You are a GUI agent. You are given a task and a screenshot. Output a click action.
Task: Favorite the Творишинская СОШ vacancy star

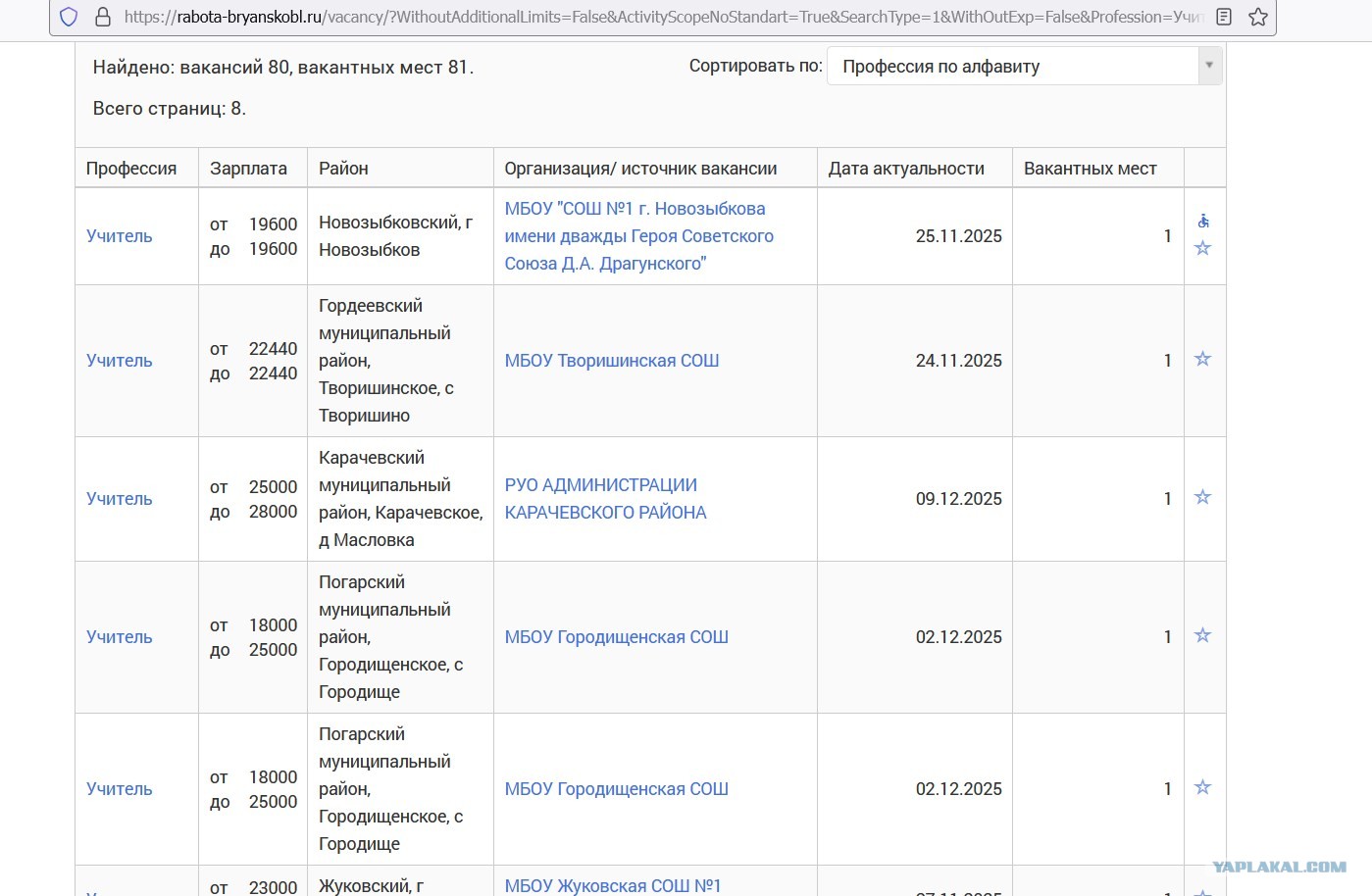tap(1202, 359)
